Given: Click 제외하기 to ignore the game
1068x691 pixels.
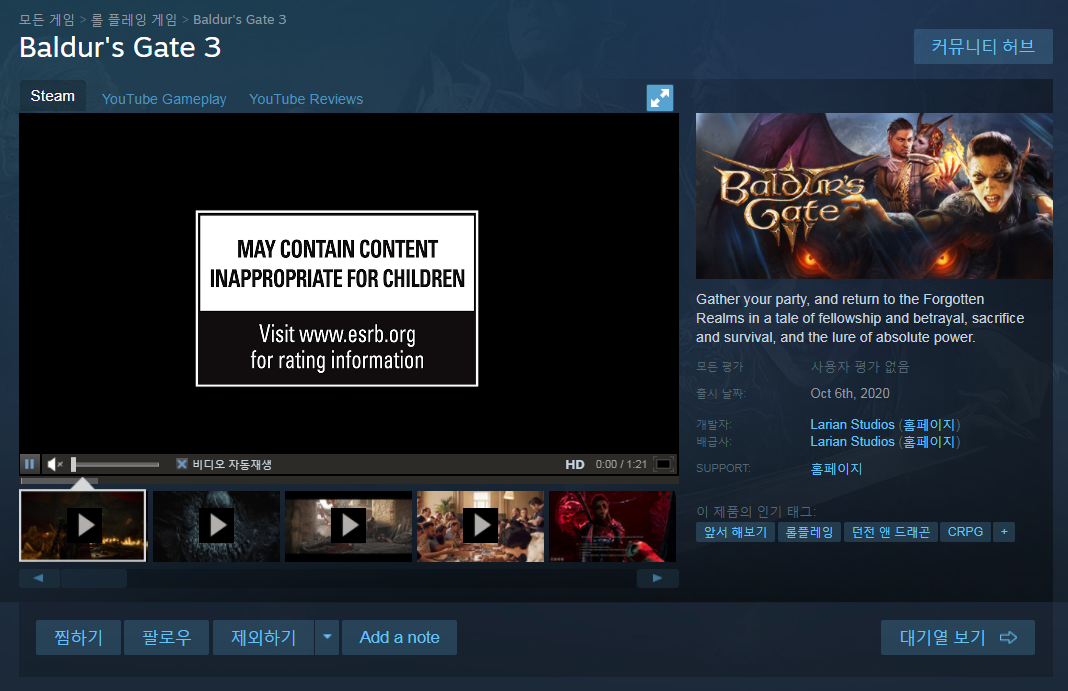Looking at the screenshot, I should point(264,637).
